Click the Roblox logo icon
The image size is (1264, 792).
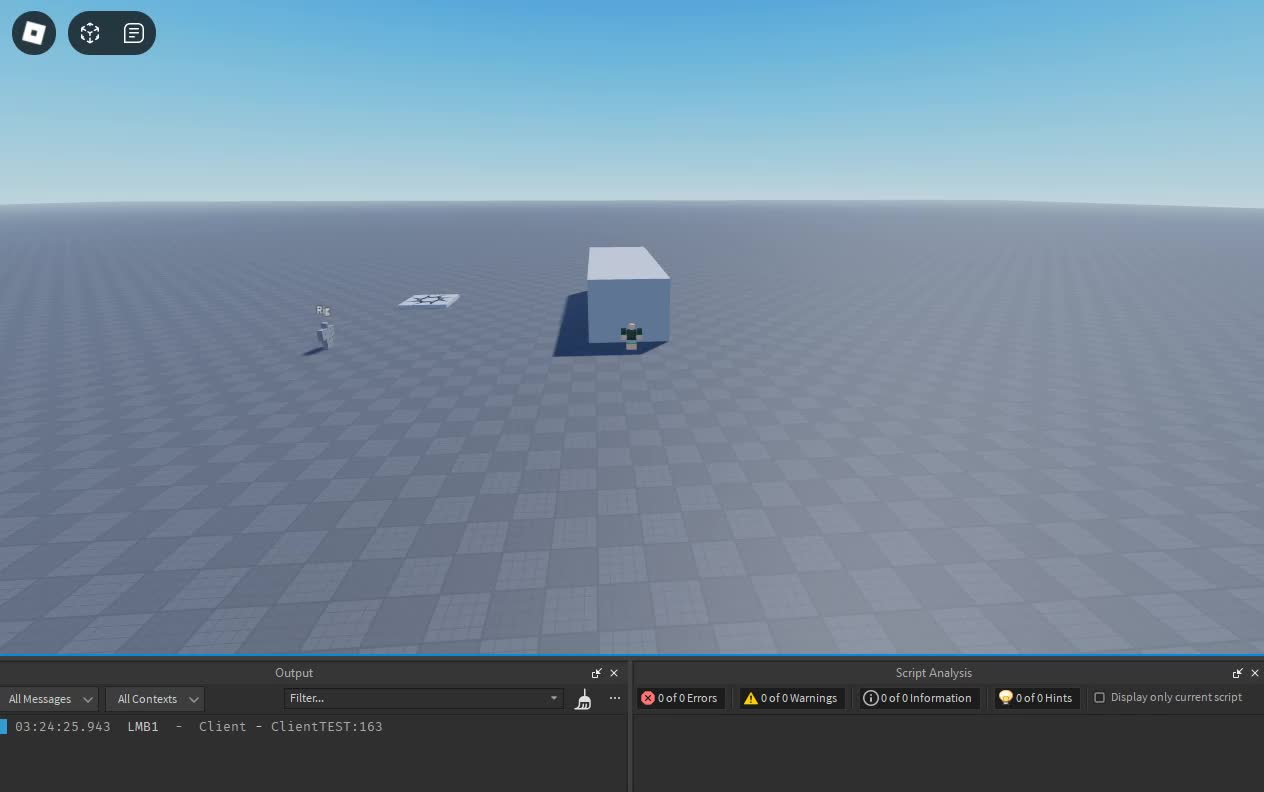coord(33,32)
